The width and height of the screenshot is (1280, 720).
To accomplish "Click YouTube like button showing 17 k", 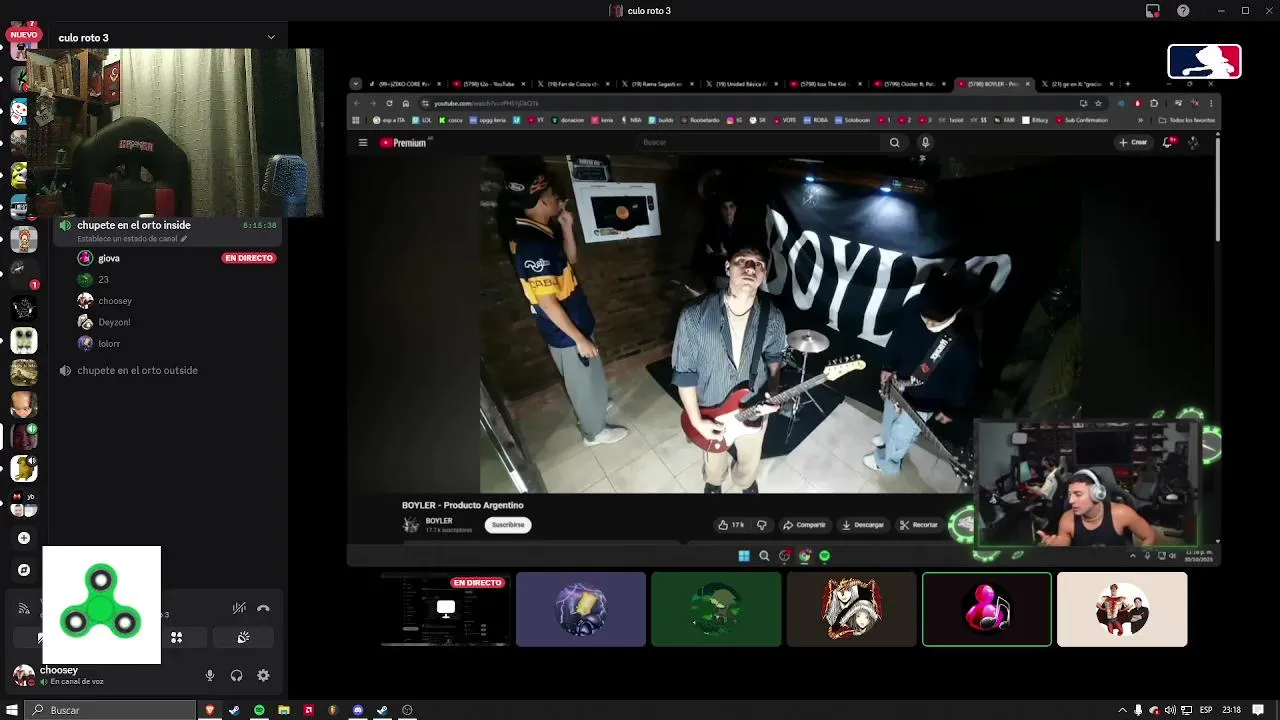I will pos(731,524).
